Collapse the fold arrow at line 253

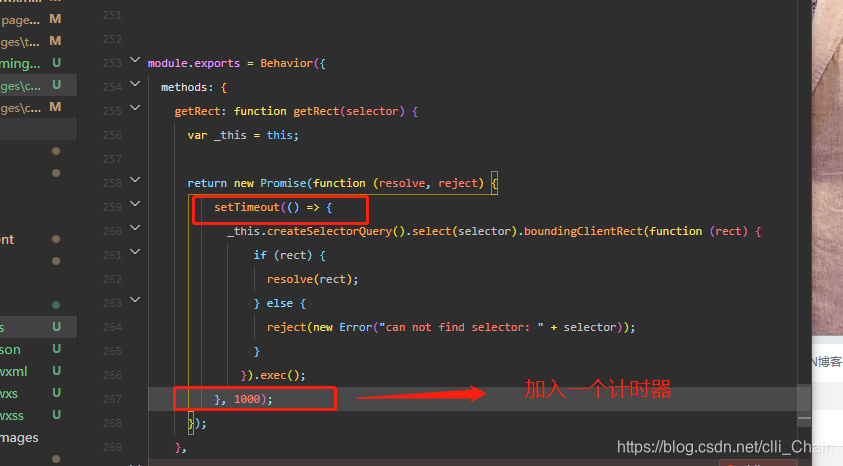click(135, 60)
